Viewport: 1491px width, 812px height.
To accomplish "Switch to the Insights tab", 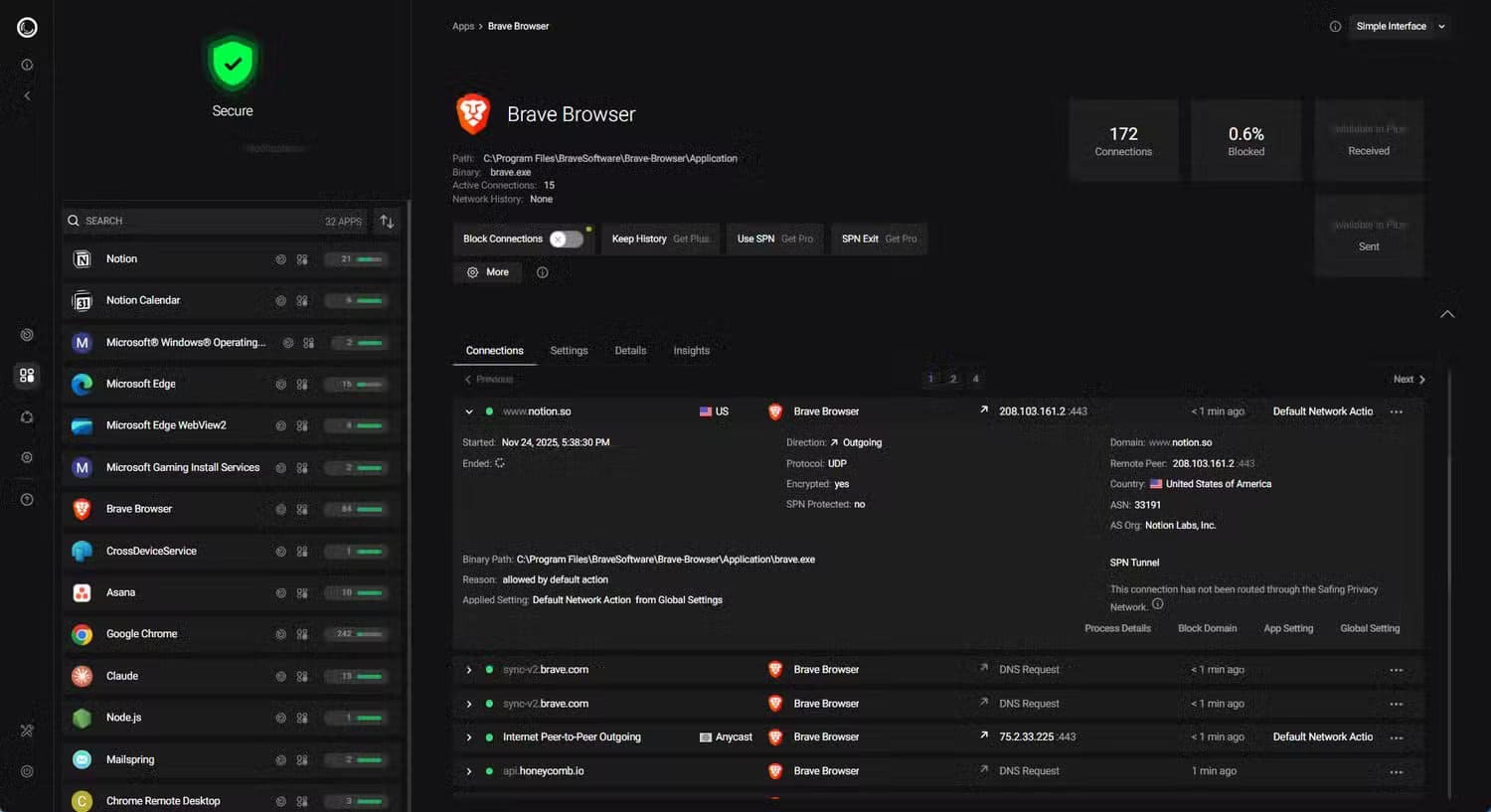I will (x=692, y=350).
